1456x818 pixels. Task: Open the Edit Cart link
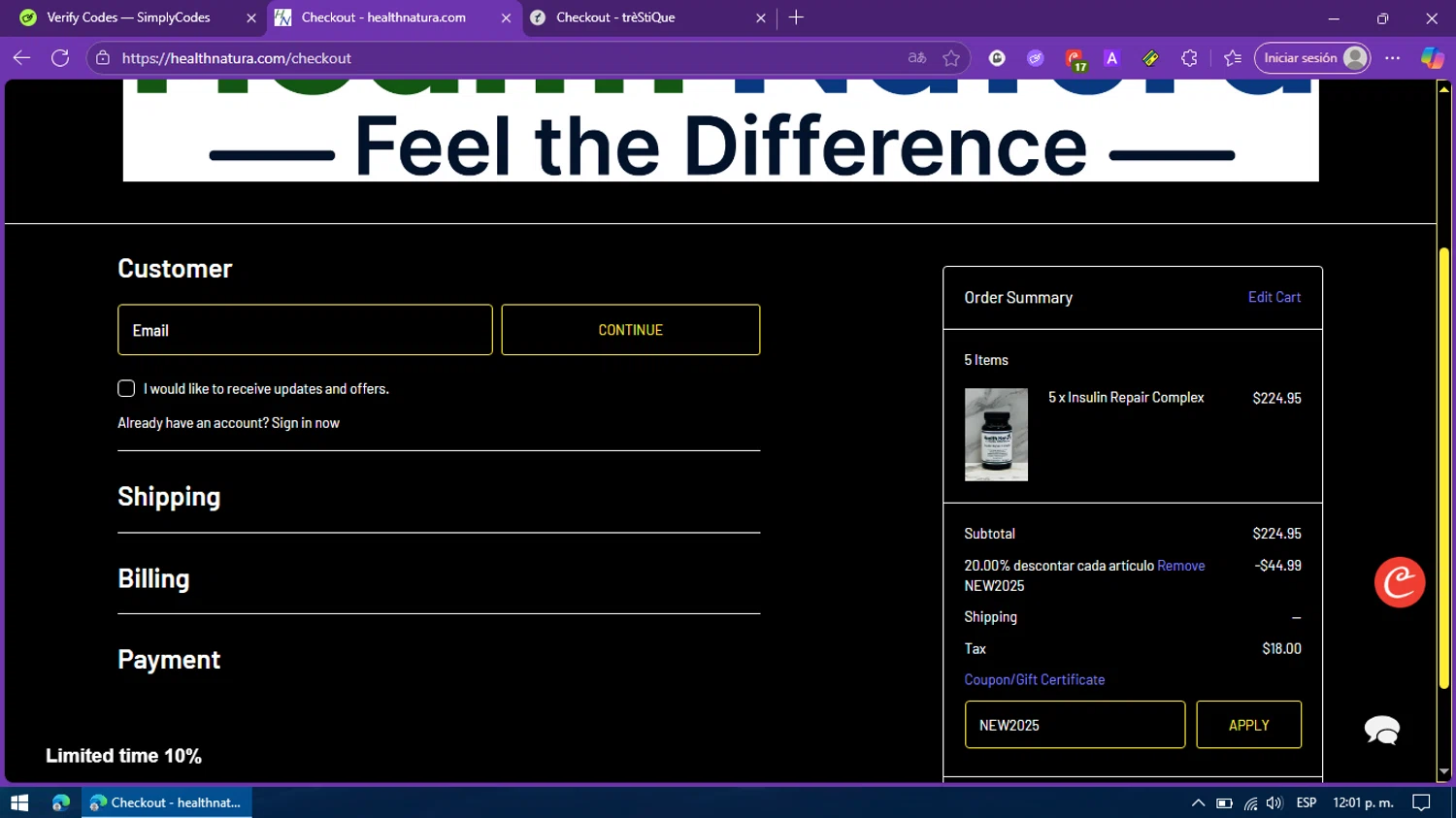coord(1274,297)
